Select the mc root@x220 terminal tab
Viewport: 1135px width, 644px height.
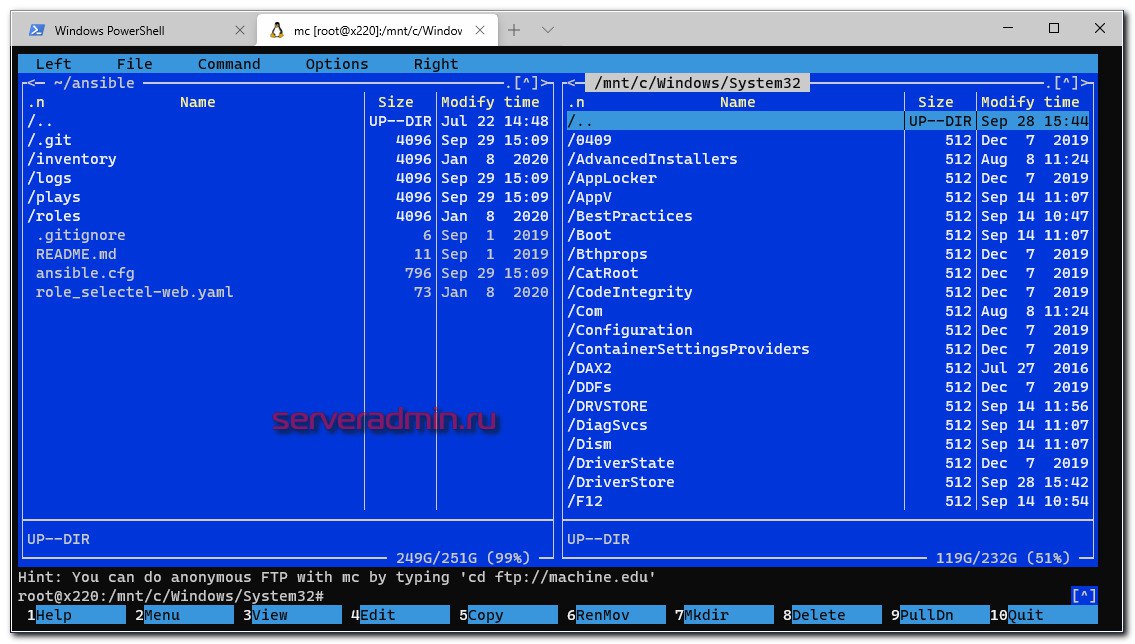[377, 30]
